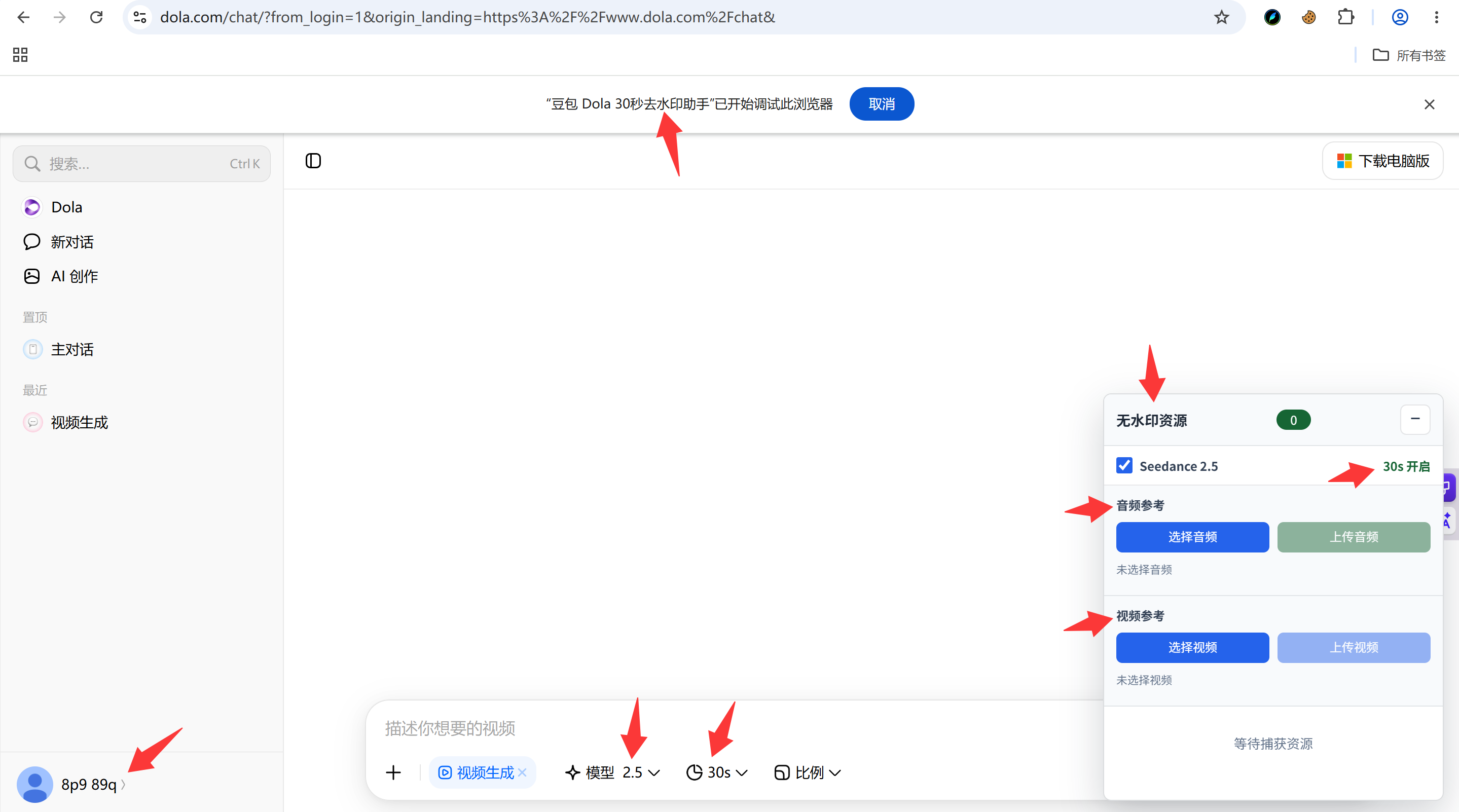Viewport: 1459px width, 812px height.
Task: Open the browser extensions puzzle icon
Action: [x=1346, y=17]
